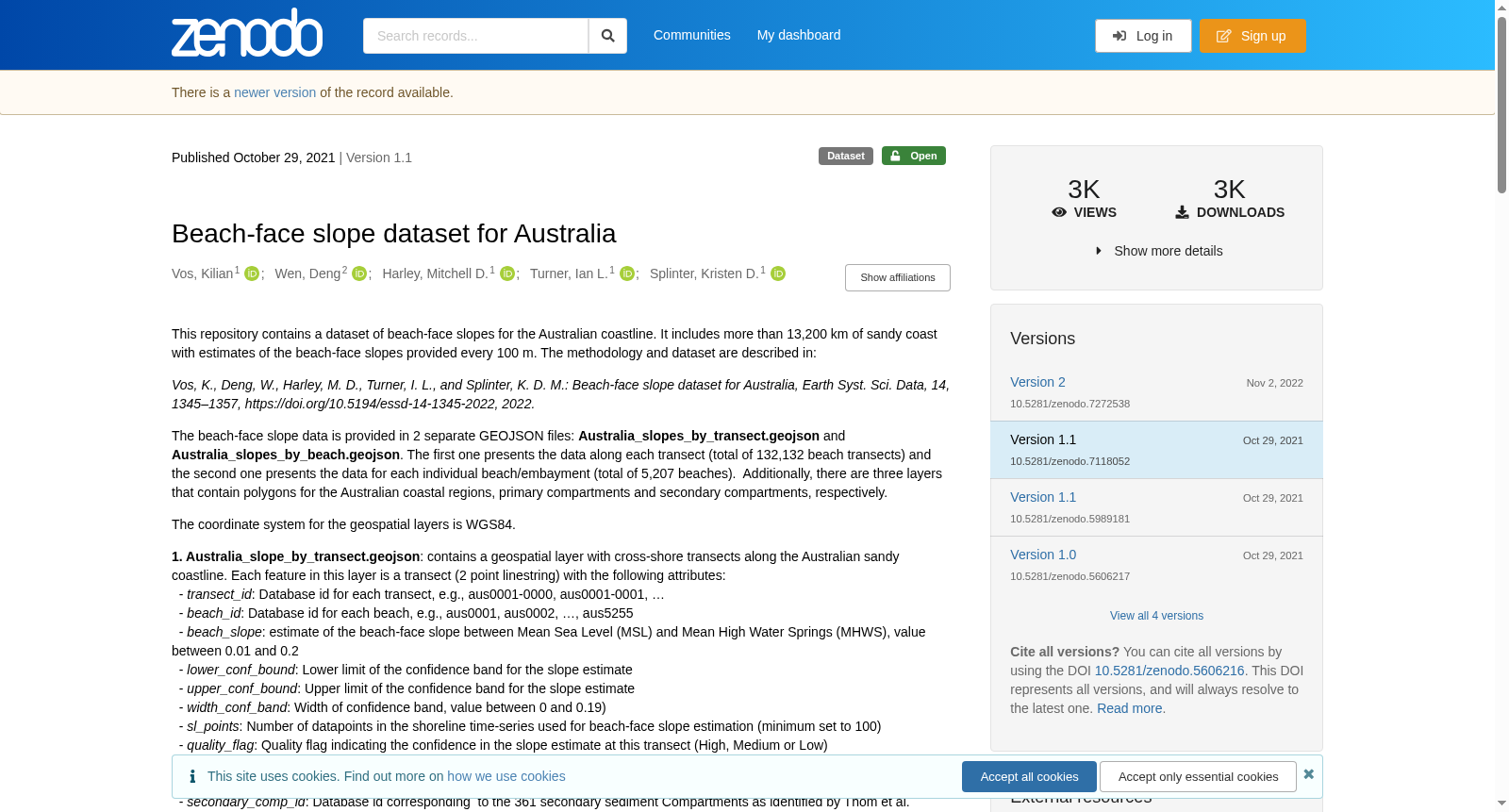Click author name Turner, Ian L.
This screenshot has height=812, width=1509.
(569, 273)
